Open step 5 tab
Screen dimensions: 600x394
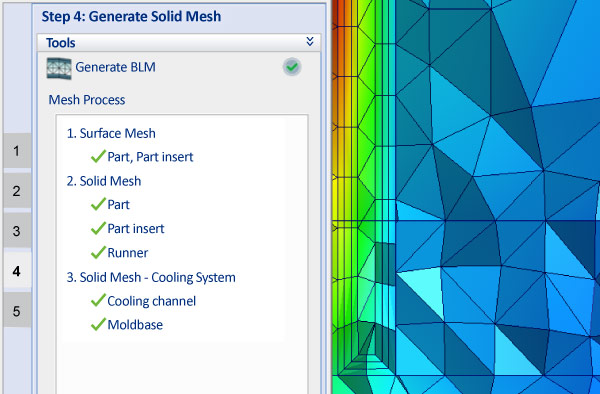pos(16,311)
